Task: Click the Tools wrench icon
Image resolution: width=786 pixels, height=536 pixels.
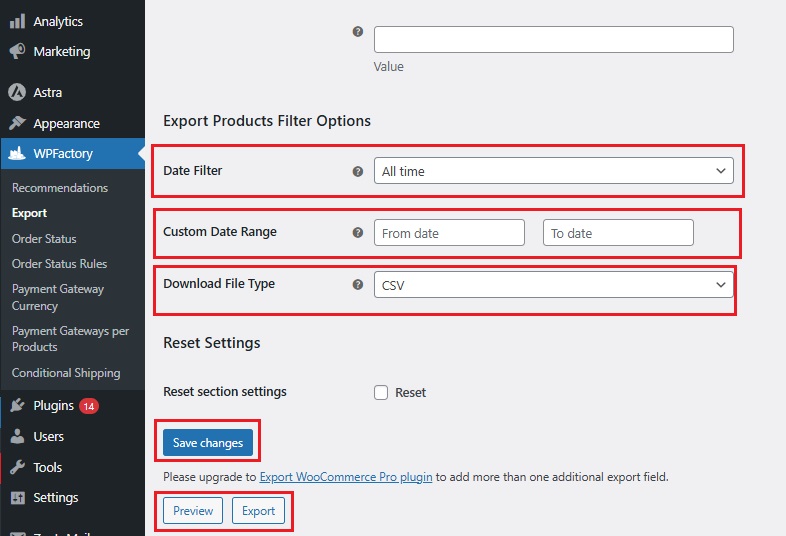Action: [17, 467]
